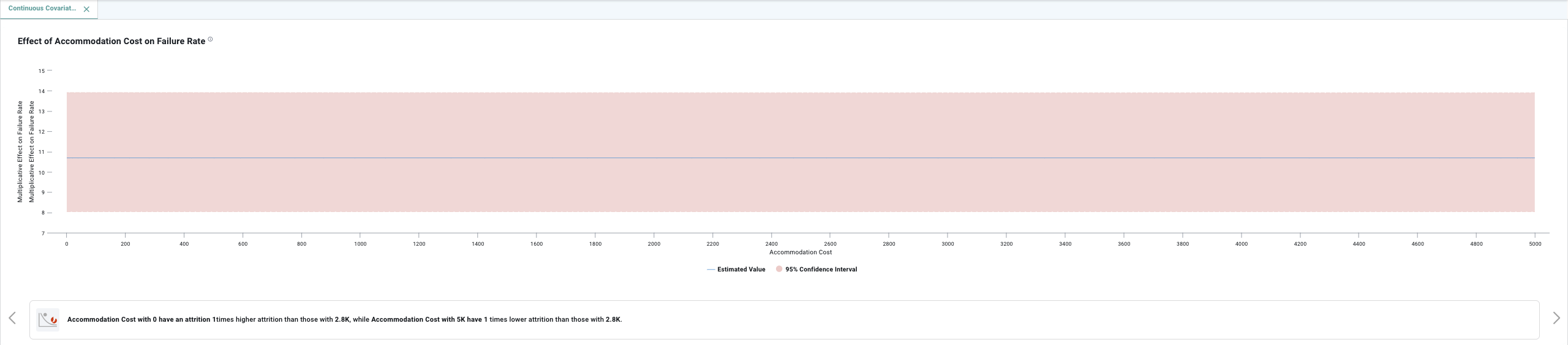
Task: Click the Multiplicative Effect on Failure Rate y-axis title
Action: tap(20, 151)
